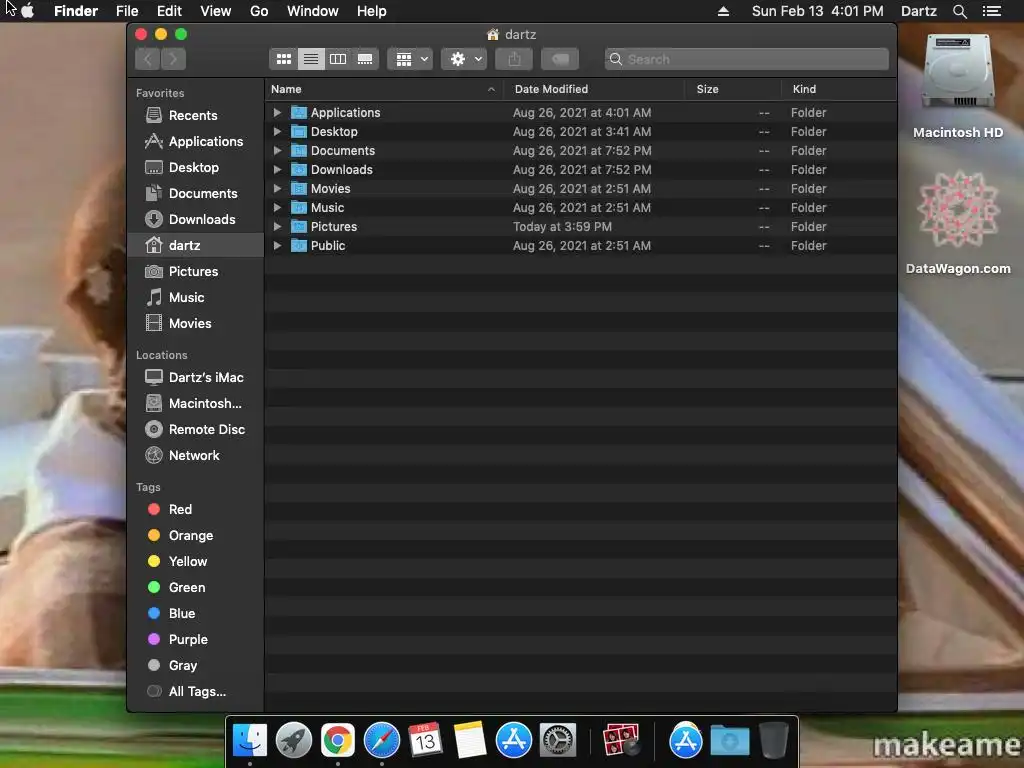Select Music in the sidebar Favorites
The image size is (1024, 768).
click(195, 298)
